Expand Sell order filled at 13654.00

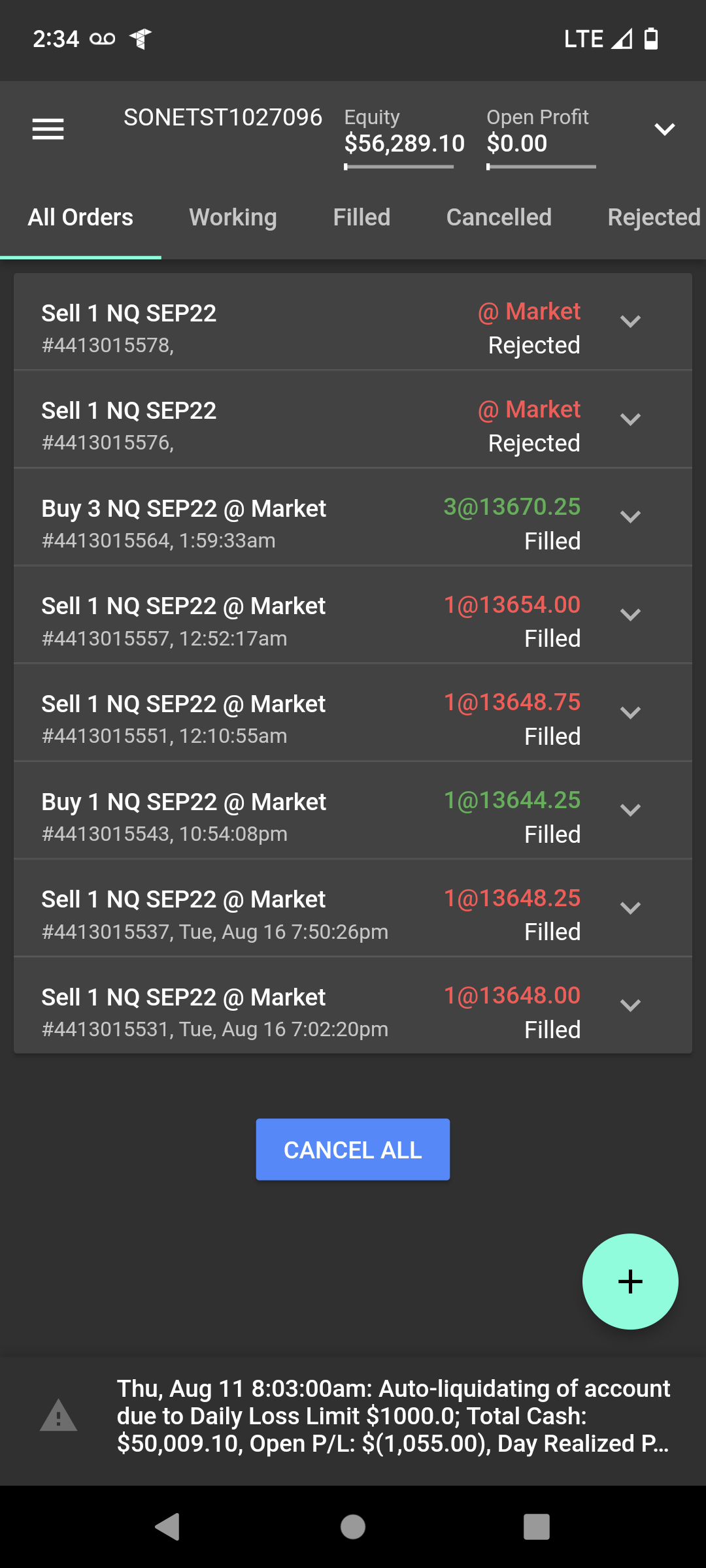tap(630, 615)
